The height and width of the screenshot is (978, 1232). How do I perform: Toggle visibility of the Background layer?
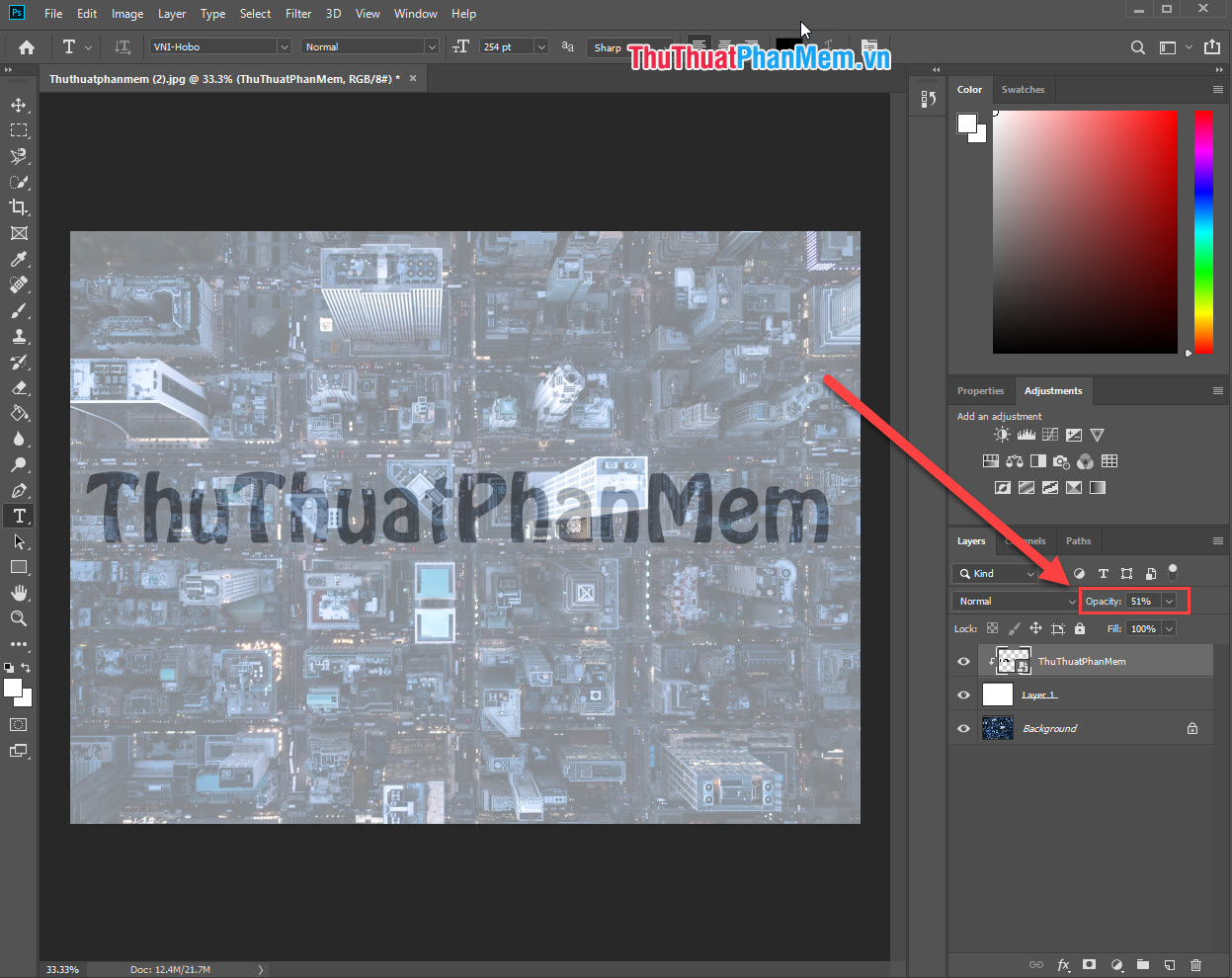tap(962, 728)
